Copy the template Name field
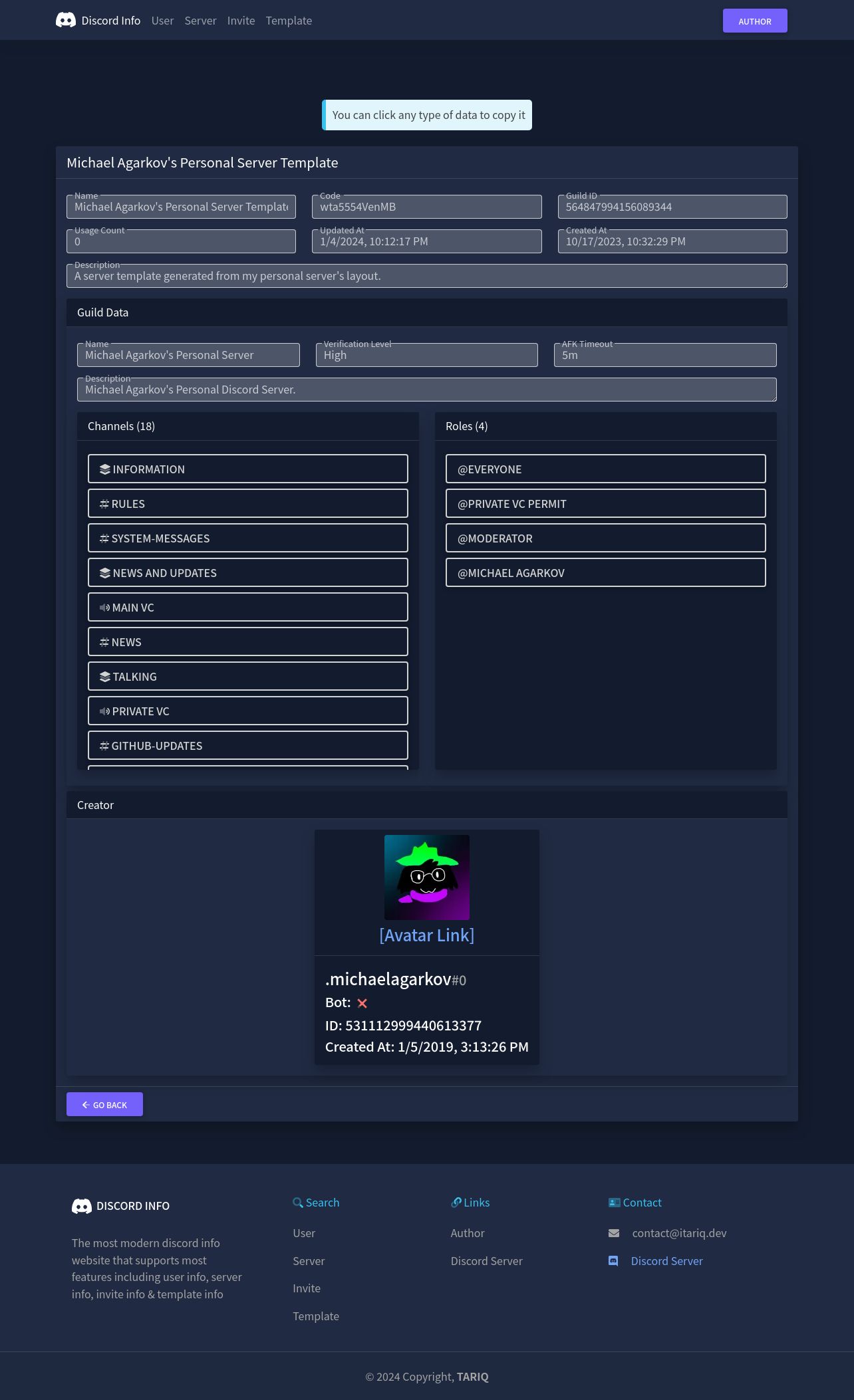The width and height of the screenshot is (854, 1400). click(x=181, y=207)
